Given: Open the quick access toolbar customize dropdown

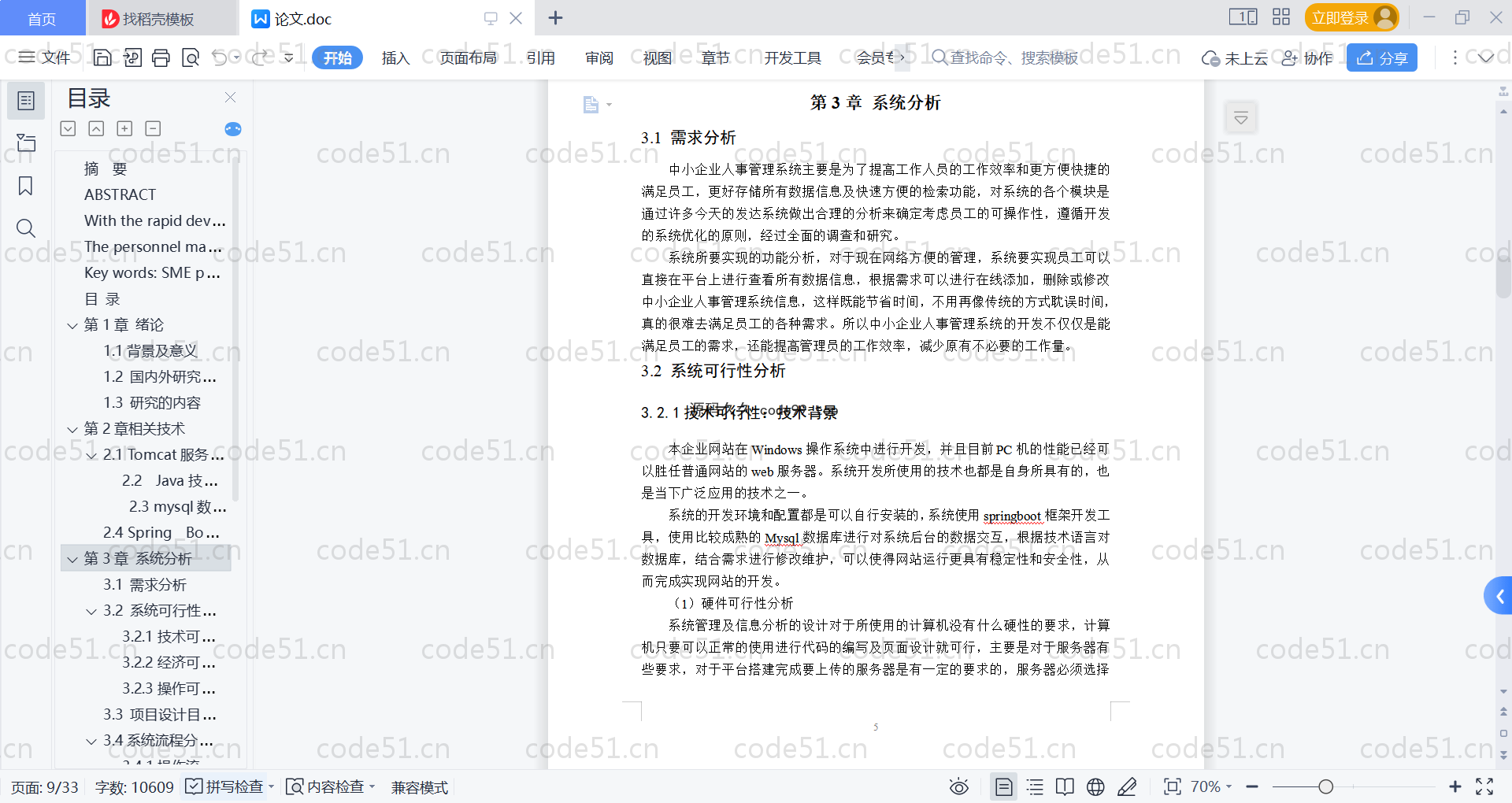Looking at the screenshot, I should [289, 57].
